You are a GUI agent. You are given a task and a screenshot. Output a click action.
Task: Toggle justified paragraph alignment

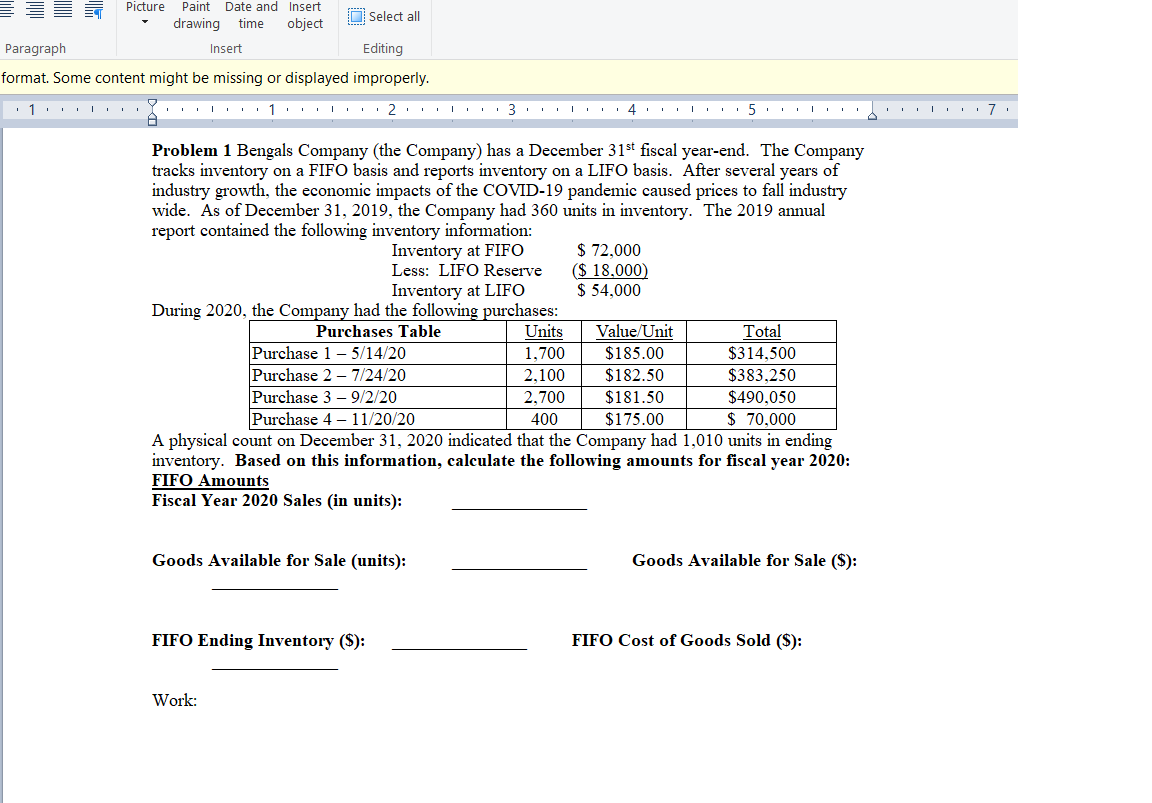point(62,12)
